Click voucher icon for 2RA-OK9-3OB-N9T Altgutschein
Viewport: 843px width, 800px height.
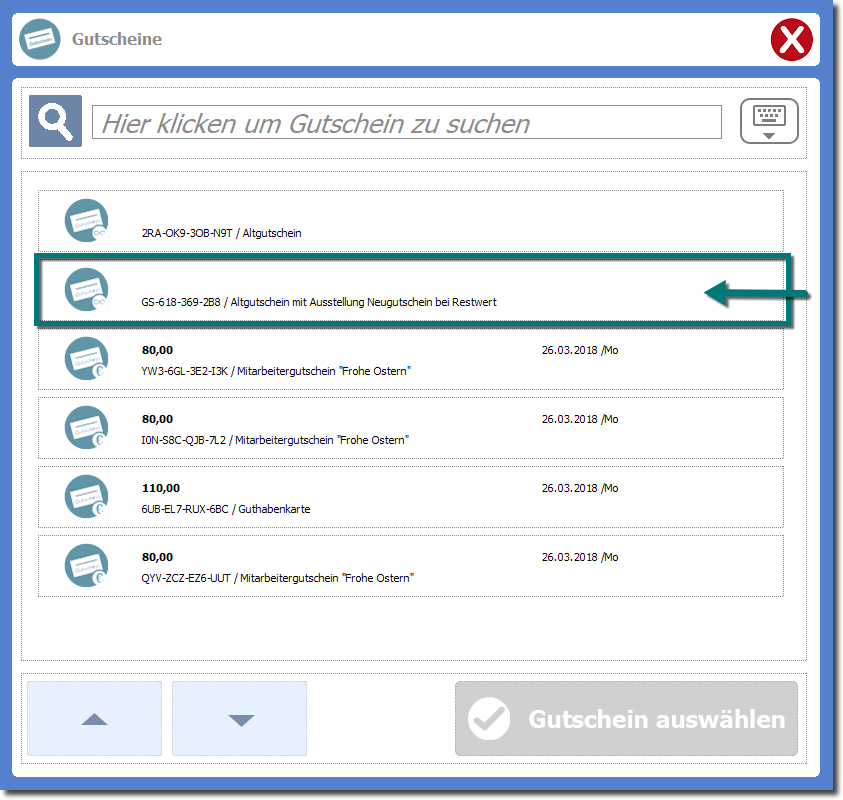pyautogui.click(x=86, y=221)
